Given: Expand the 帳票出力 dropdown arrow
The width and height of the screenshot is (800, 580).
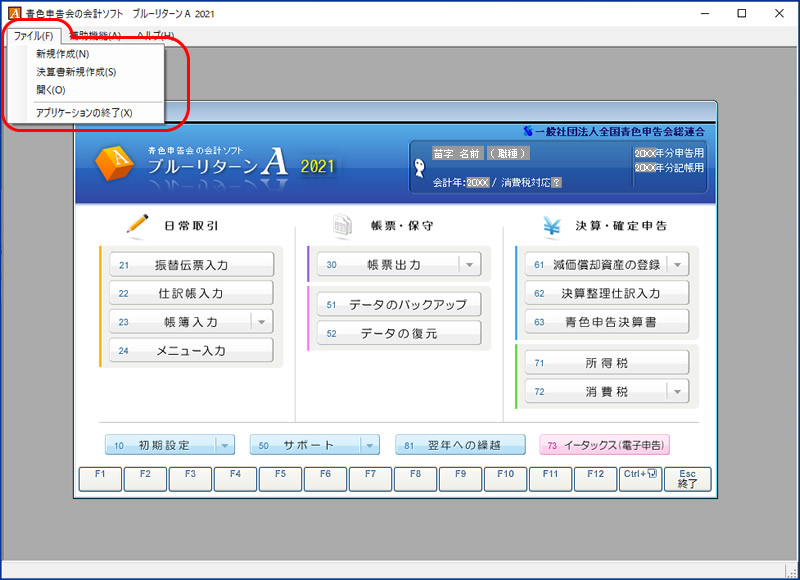Looking at the screenshot, I should [x=469, y=265].
